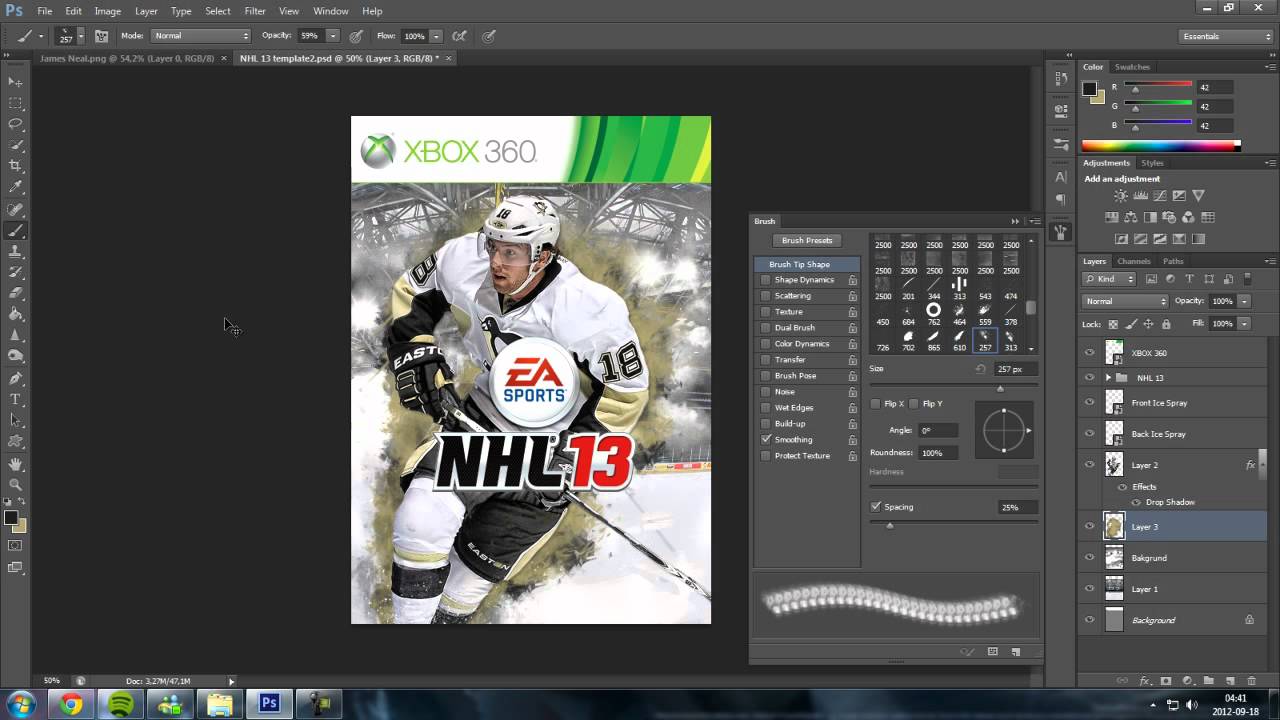The height and width of the screenshot is (720, 1280).
Task: Open the Opacity dropdown in options bar
Action: pyautogui.click(x=332, y=36)
